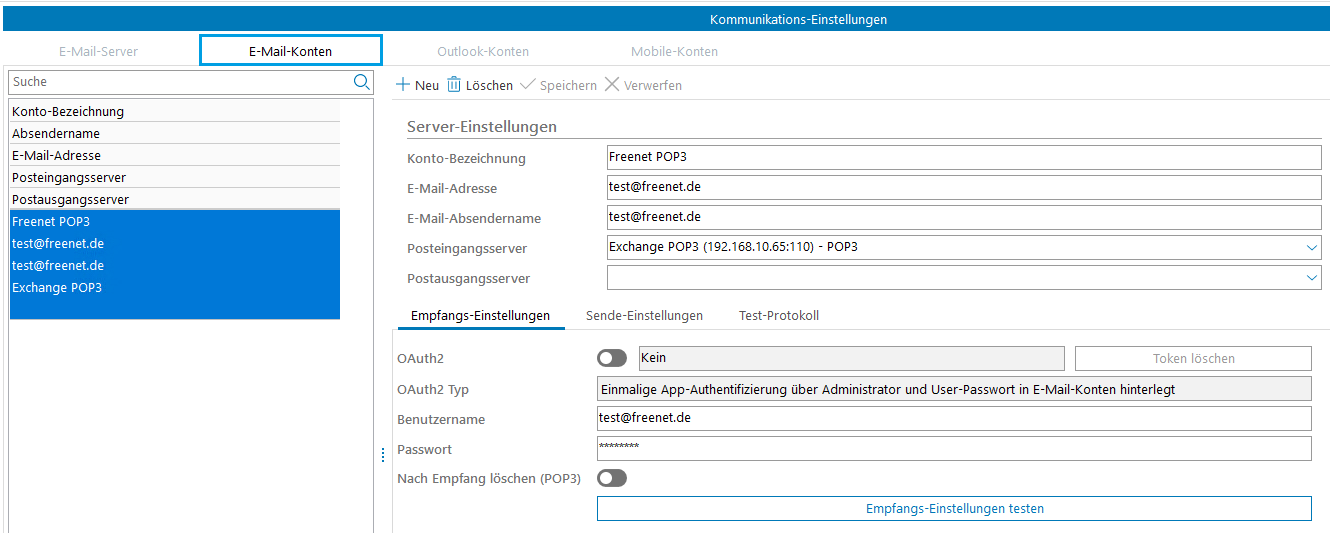1330x533 pixels.
Task: Click the plus icon for Neu
Action: pos(403,85)
